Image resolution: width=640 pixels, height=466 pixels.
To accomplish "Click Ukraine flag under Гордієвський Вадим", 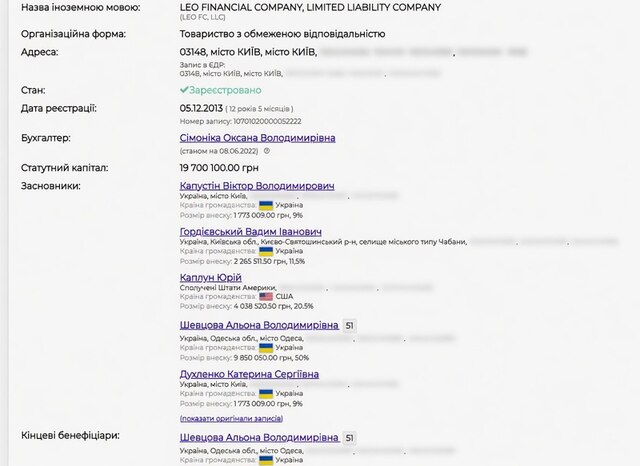I will point(266,251).
